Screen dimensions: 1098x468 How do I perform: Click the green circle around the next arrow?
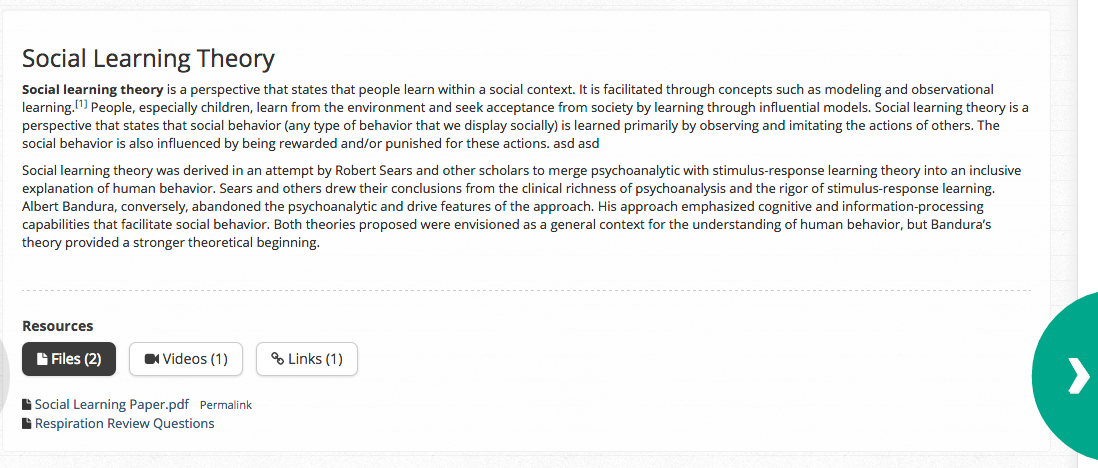point(1065,376)
